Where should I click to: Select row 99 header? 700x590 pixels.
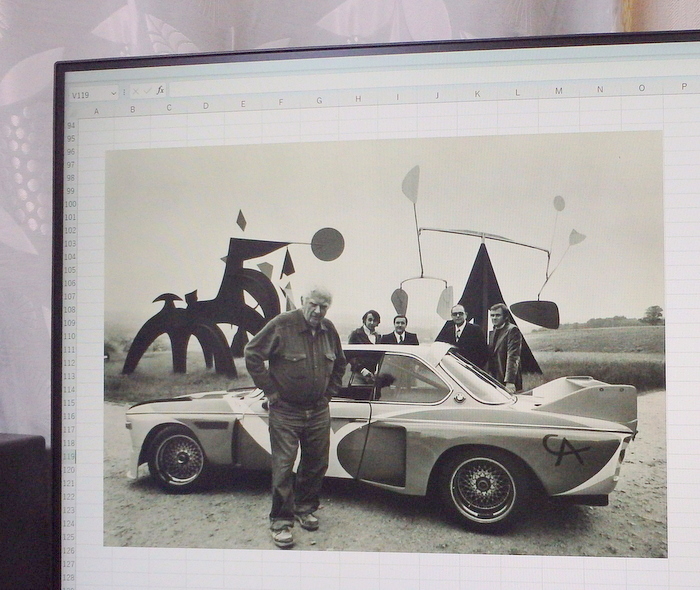(x=71, y=191)
